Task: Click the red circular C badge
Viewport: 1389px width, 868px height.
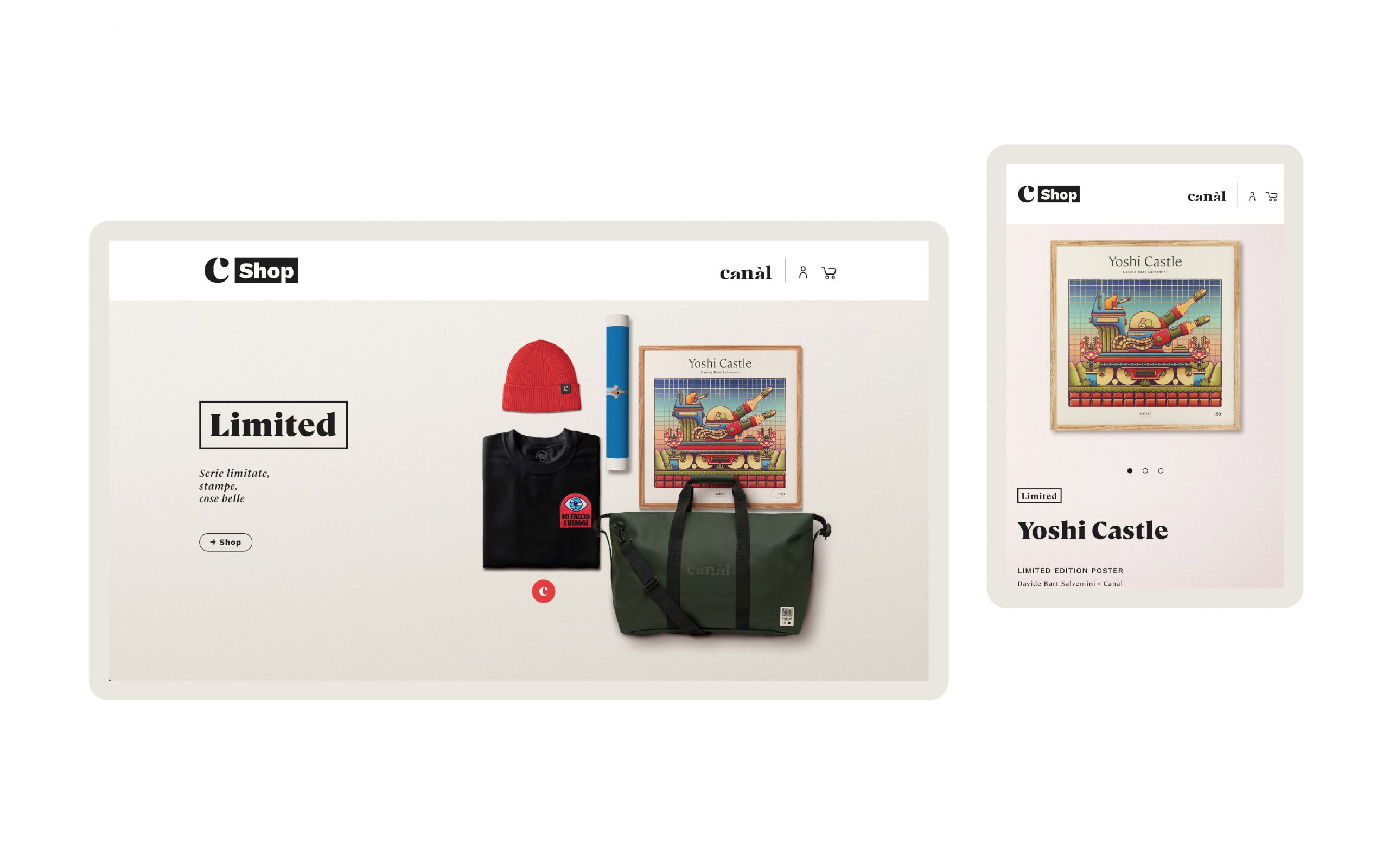Action: (543, 591)
